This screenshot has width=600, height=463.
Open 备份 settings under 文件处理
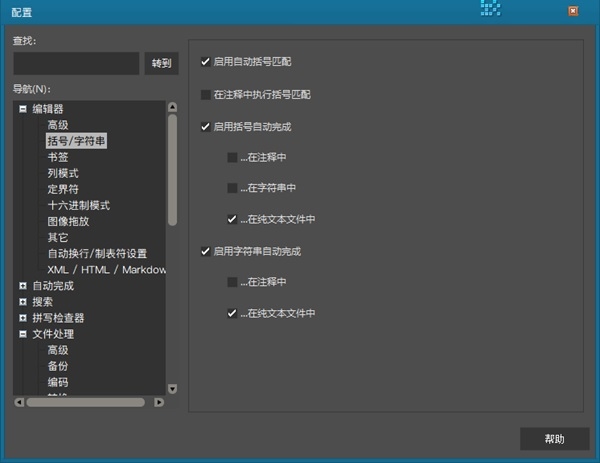point(58,366)
